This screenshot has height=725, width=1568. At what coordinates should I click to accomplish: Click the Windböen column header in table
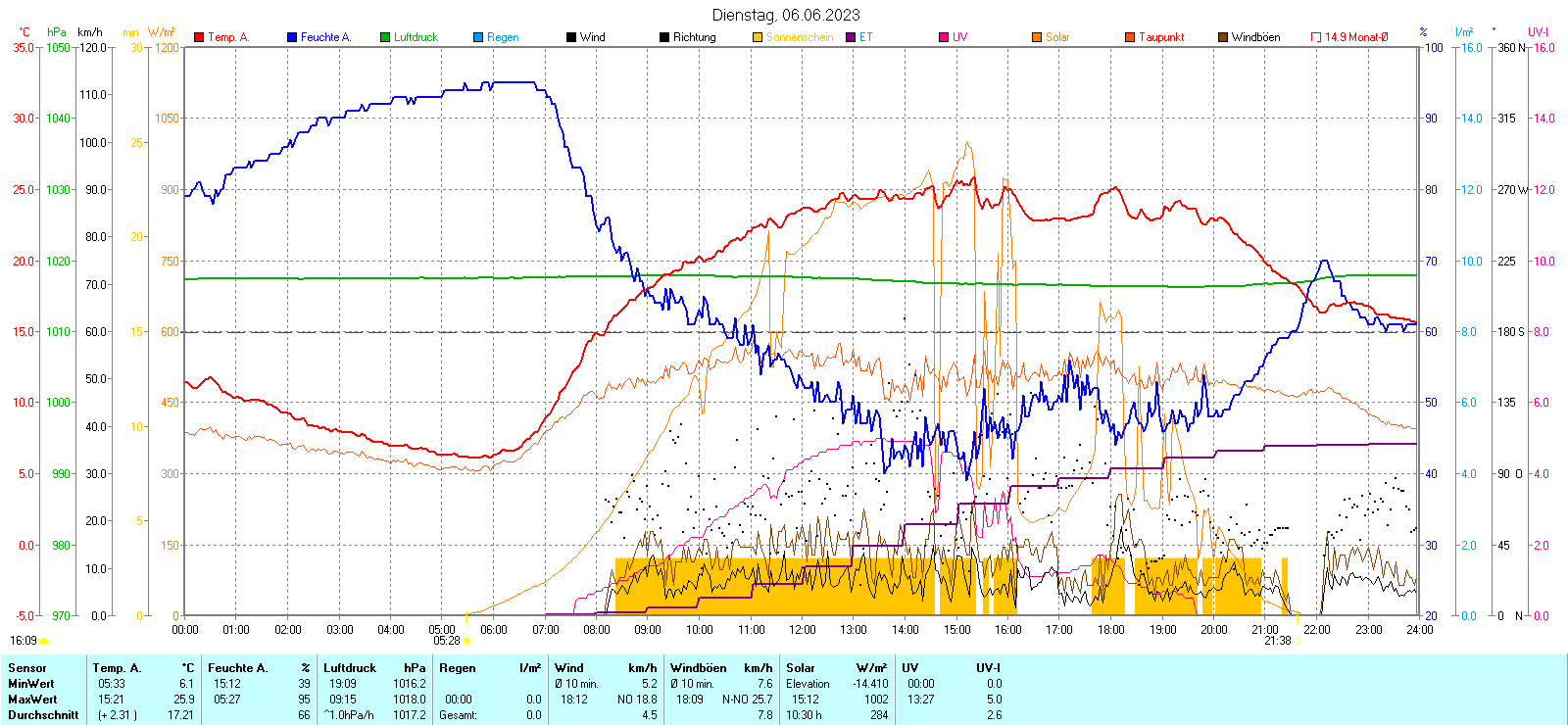click(x=699, y=668)
